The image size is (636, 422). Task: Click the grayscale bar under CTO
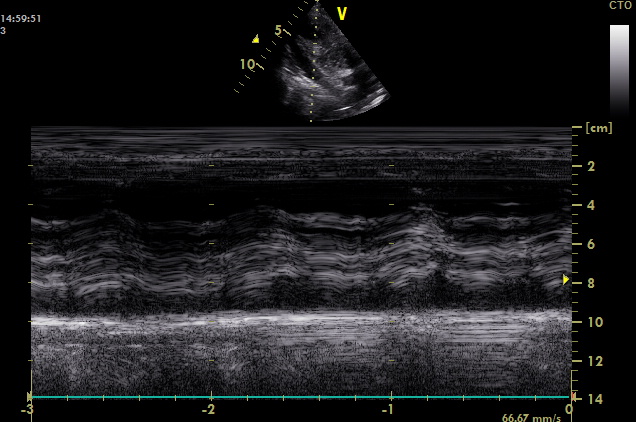pos(619,68)
